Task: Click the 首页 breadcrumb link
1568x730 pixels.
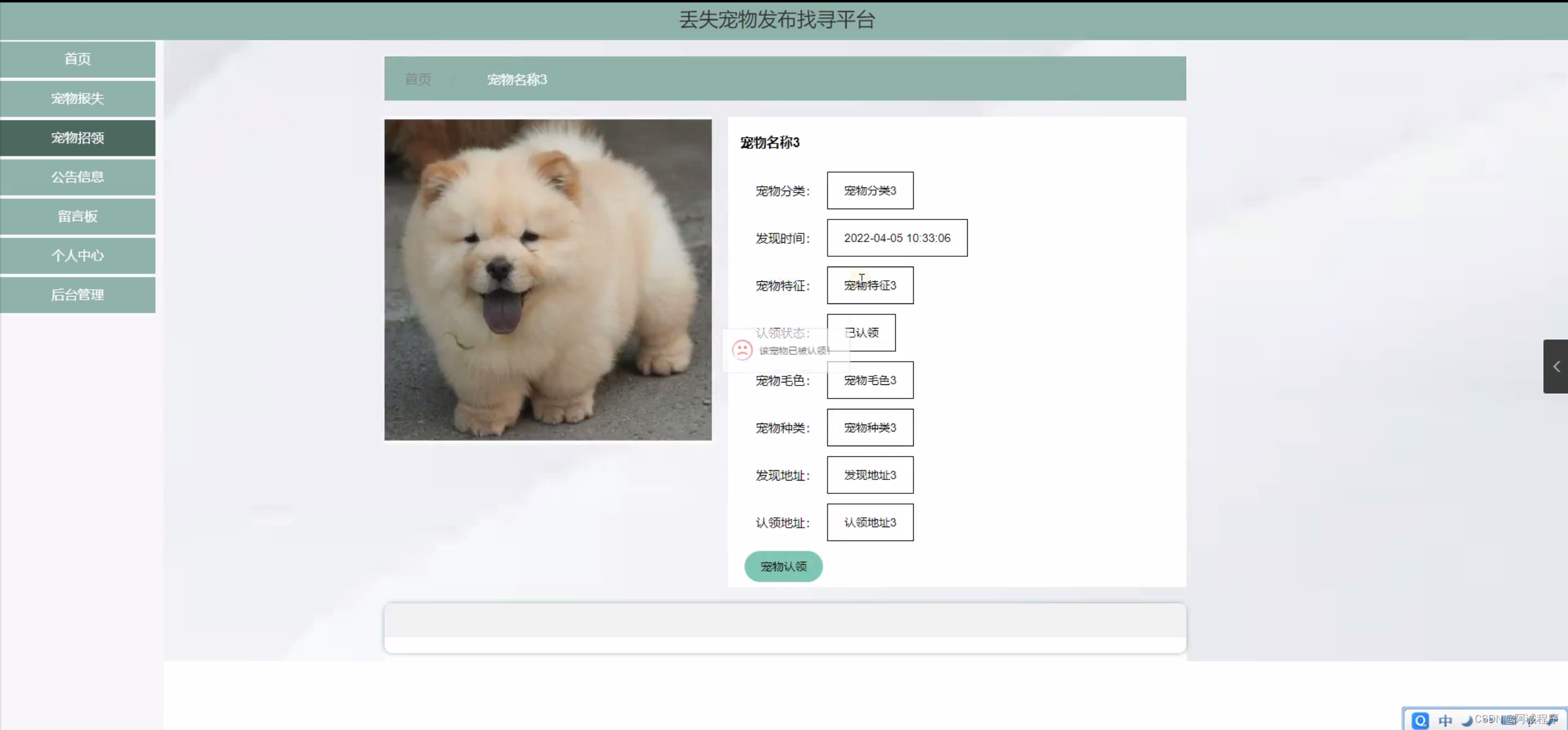Action: click(417, 79)
